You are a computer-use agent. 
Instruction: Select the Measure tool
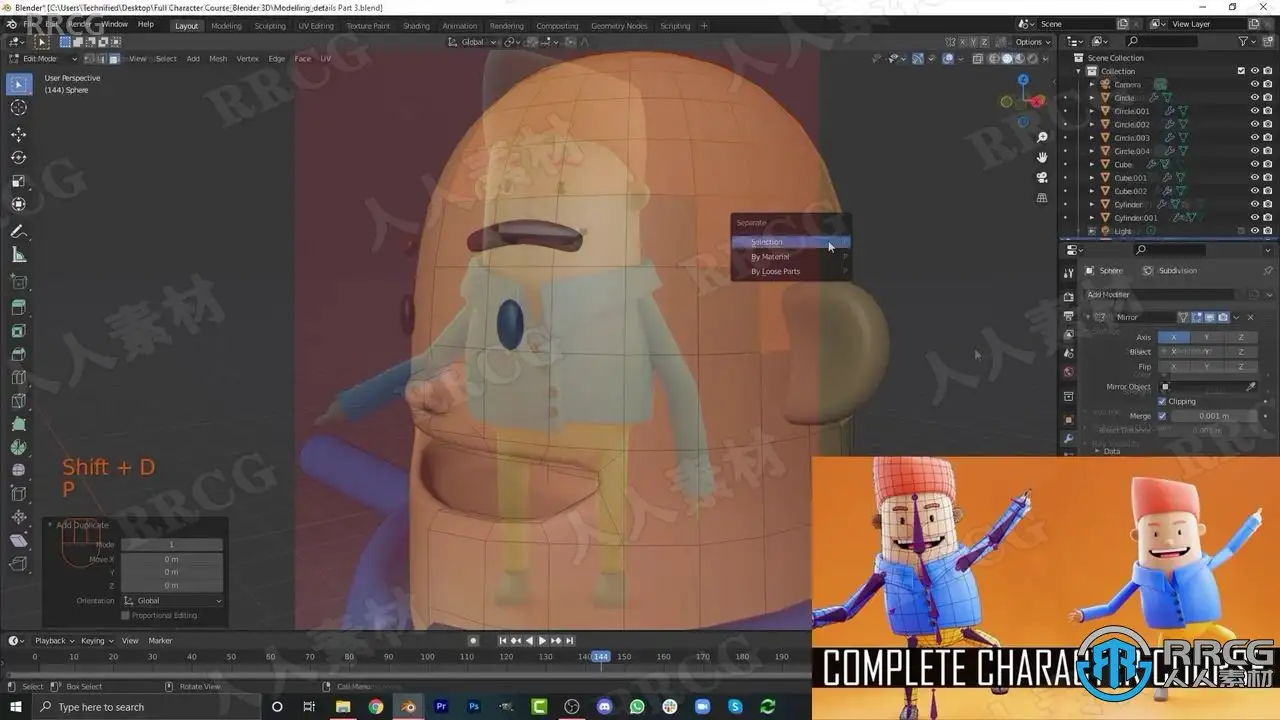coord(19,255)
